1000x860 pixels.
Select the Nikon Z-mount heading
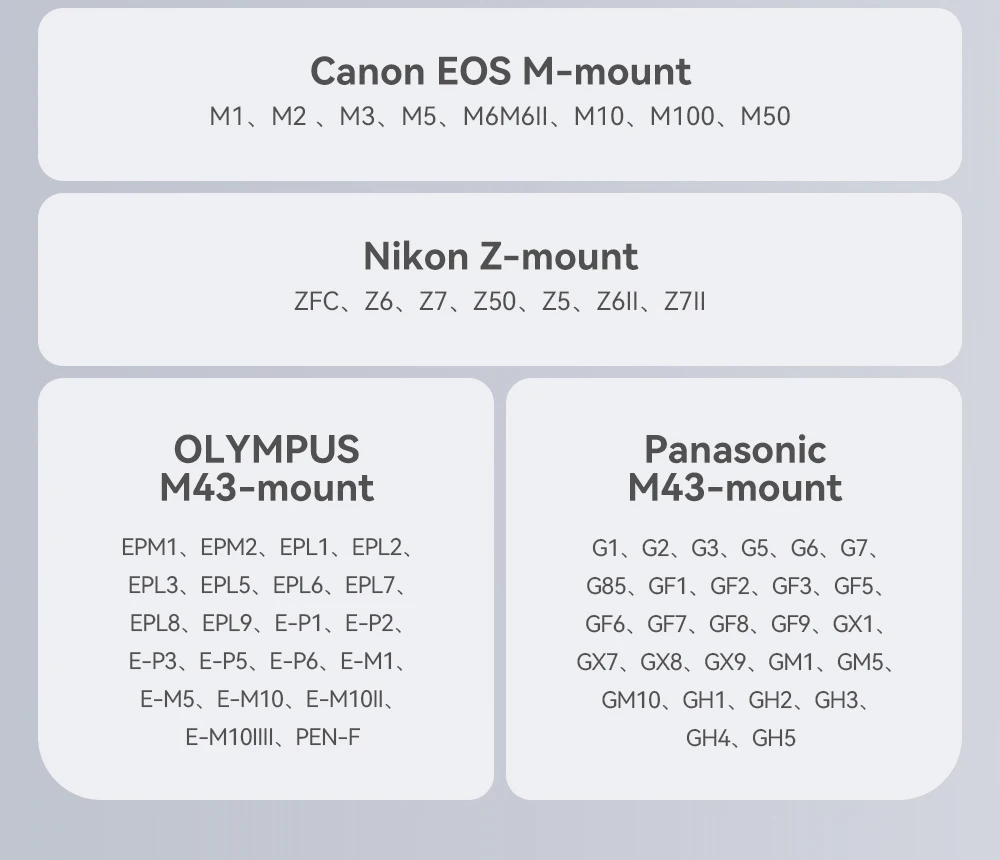point(500,257)
